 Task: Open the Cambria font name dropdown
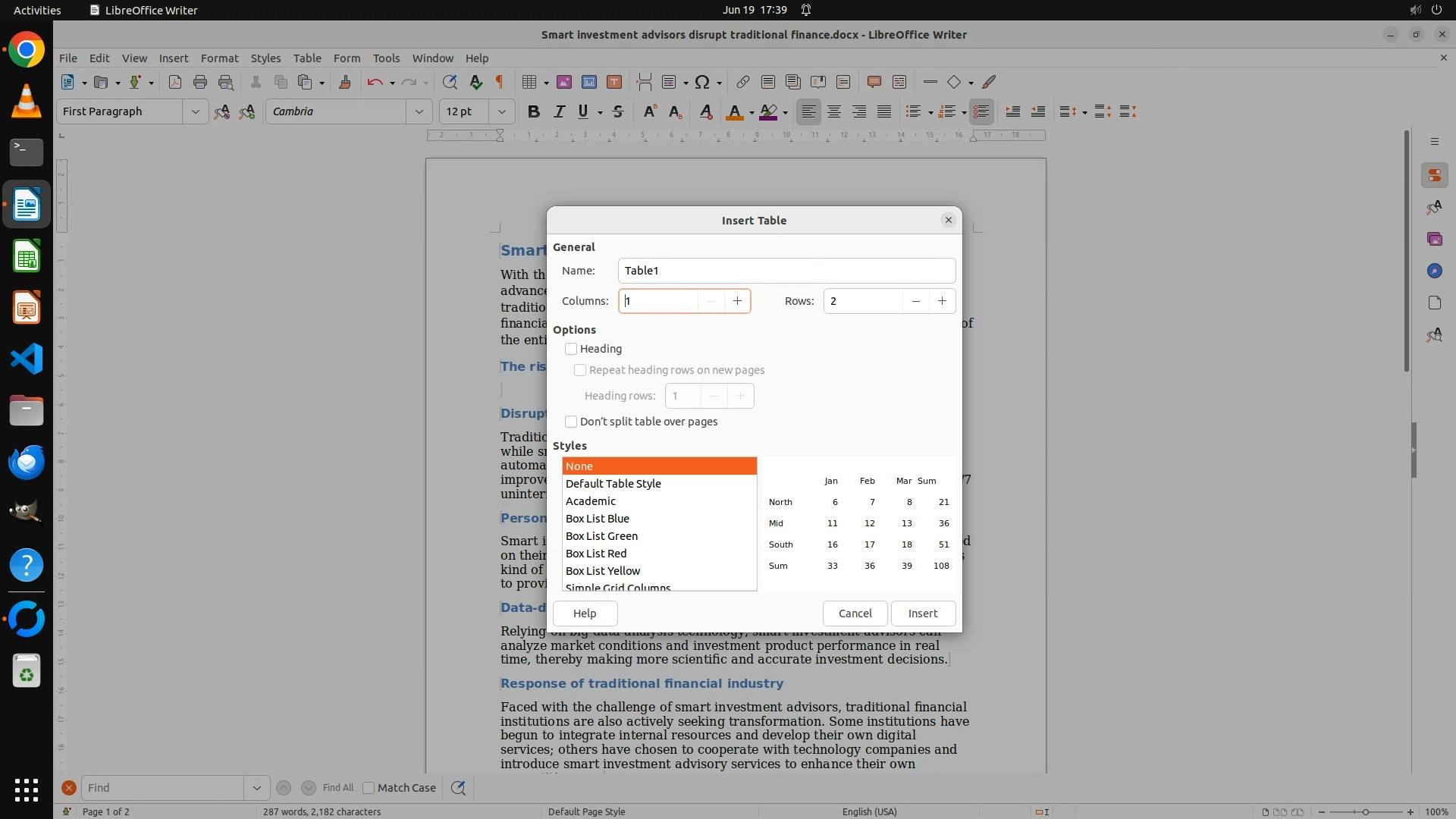[x=419, y=111]
